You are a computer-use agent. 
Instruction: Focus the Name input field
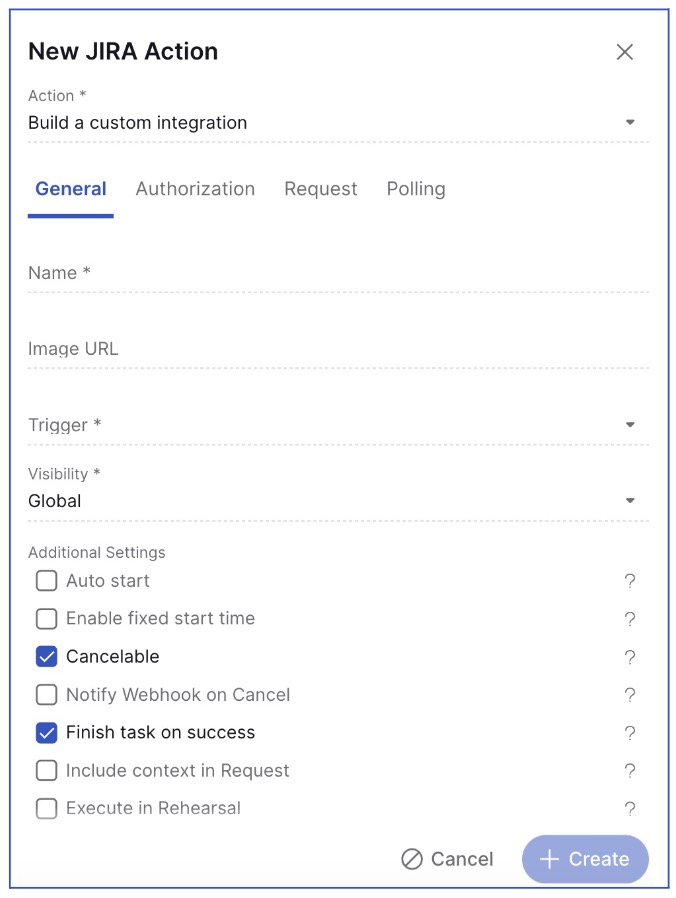tap(338, 273)
